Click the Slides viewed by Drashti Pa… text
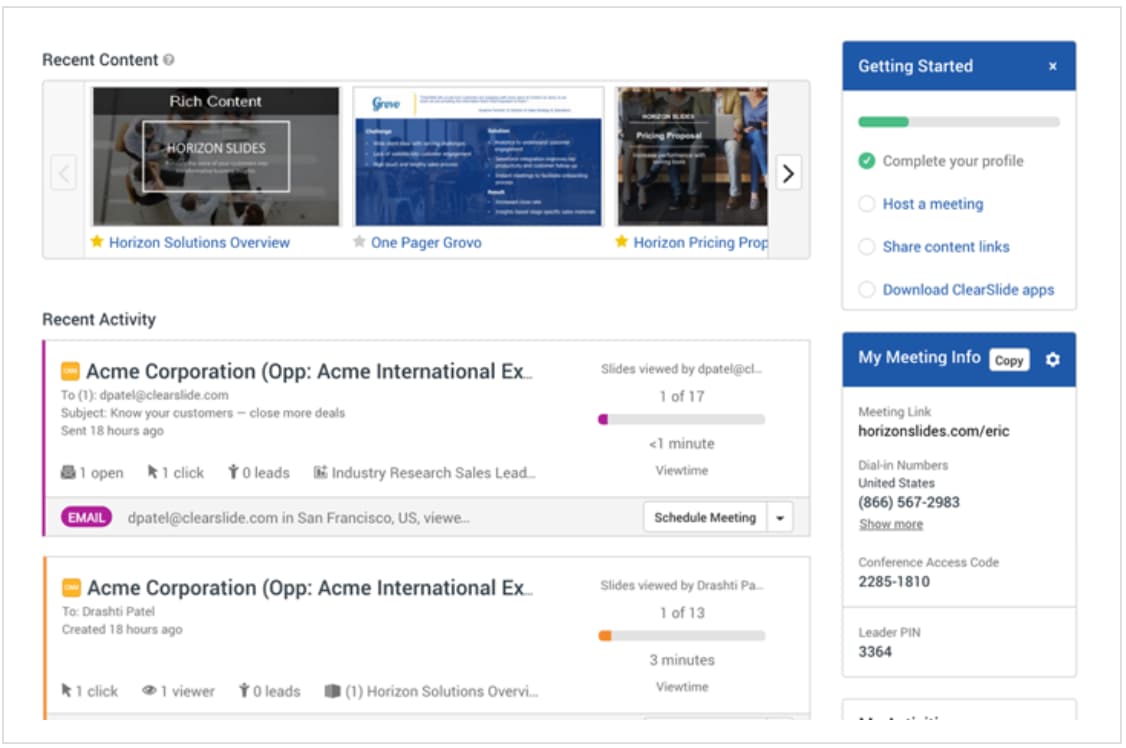The width and height of the screenshot is (1126, 748). (x=681, y=585)
